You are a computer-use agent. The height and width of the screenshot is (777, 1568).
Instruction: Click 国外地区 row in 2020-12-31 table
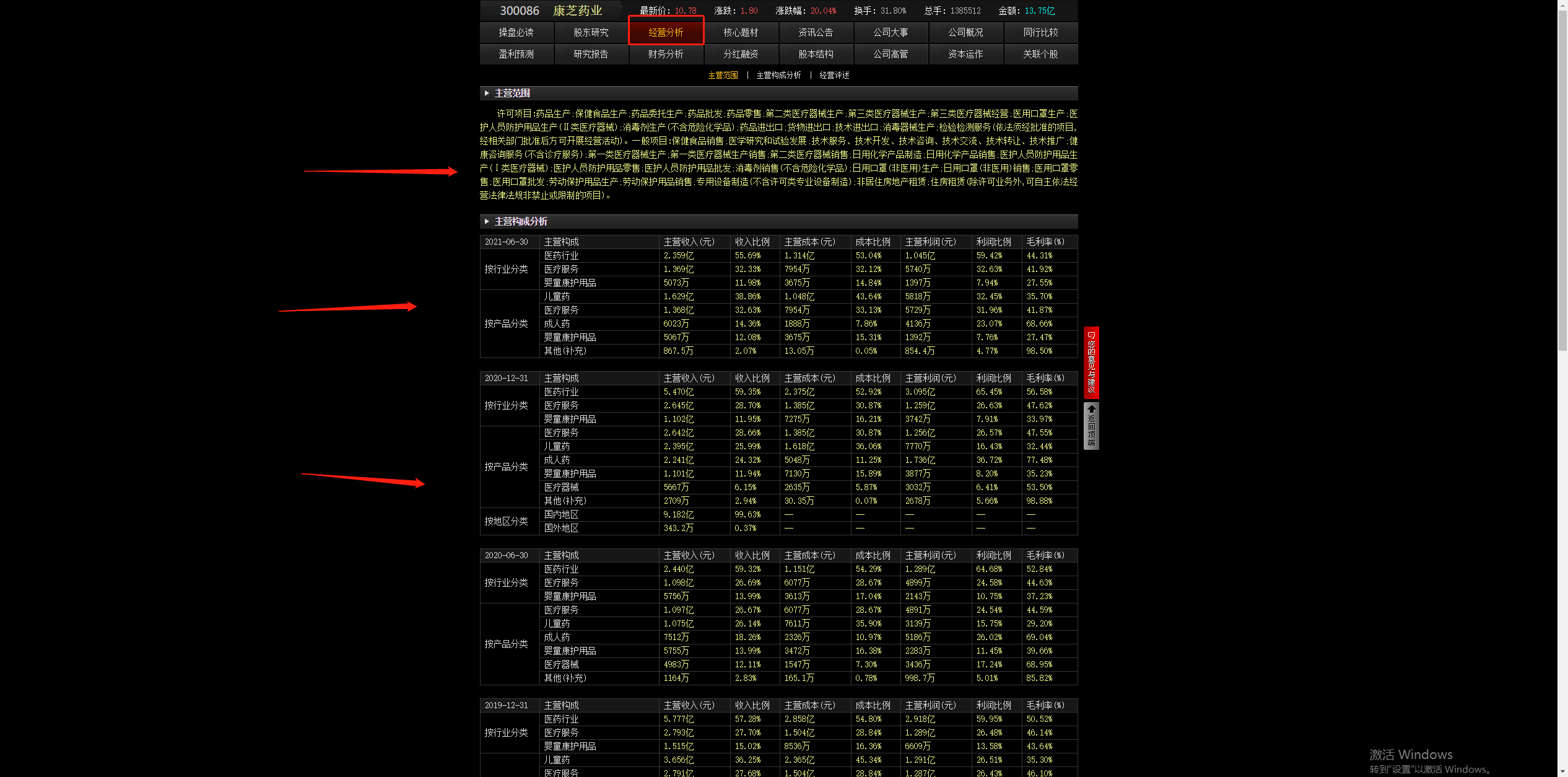808,528
